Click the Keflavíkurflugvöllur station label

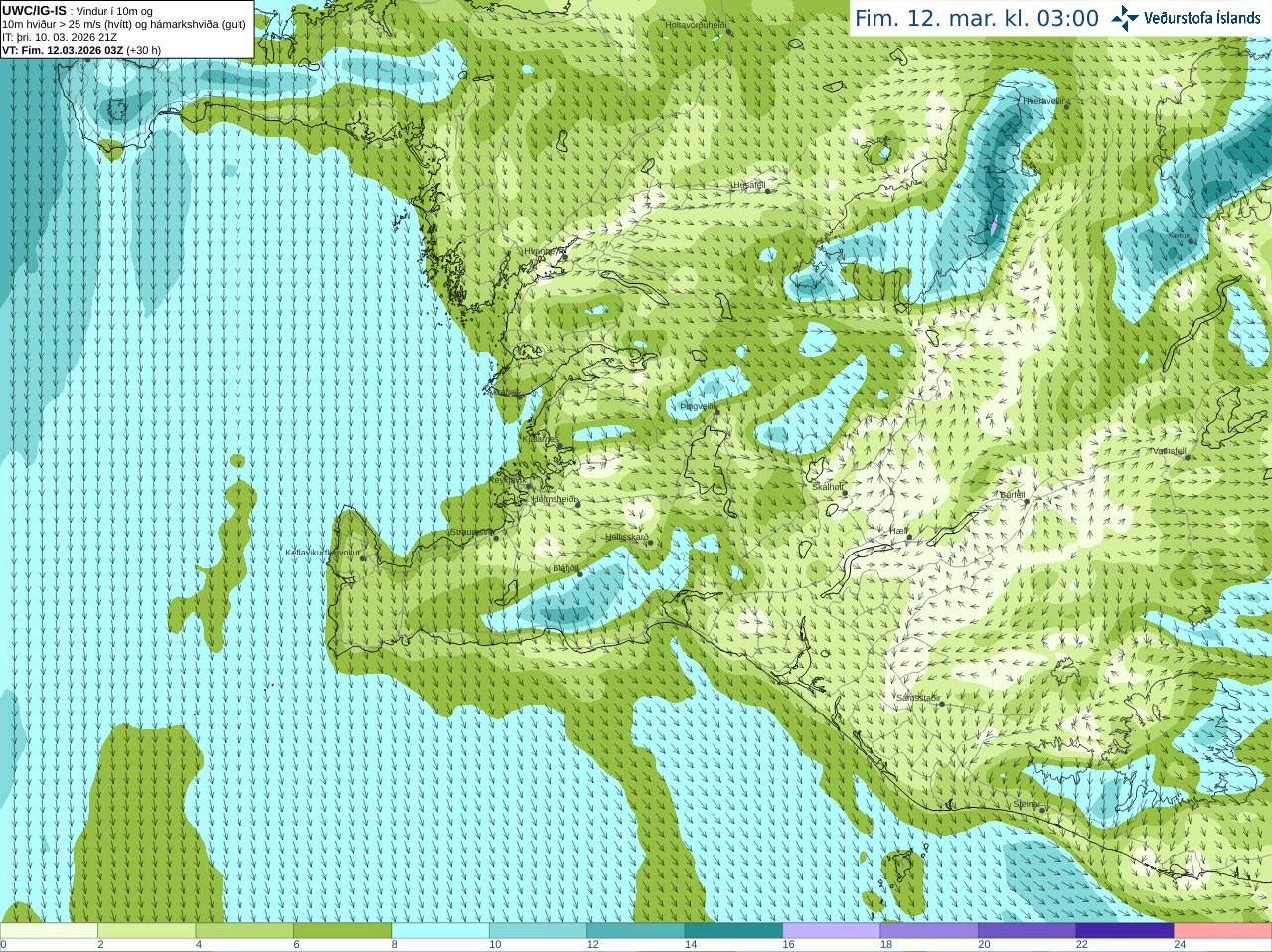coord(323,554)
